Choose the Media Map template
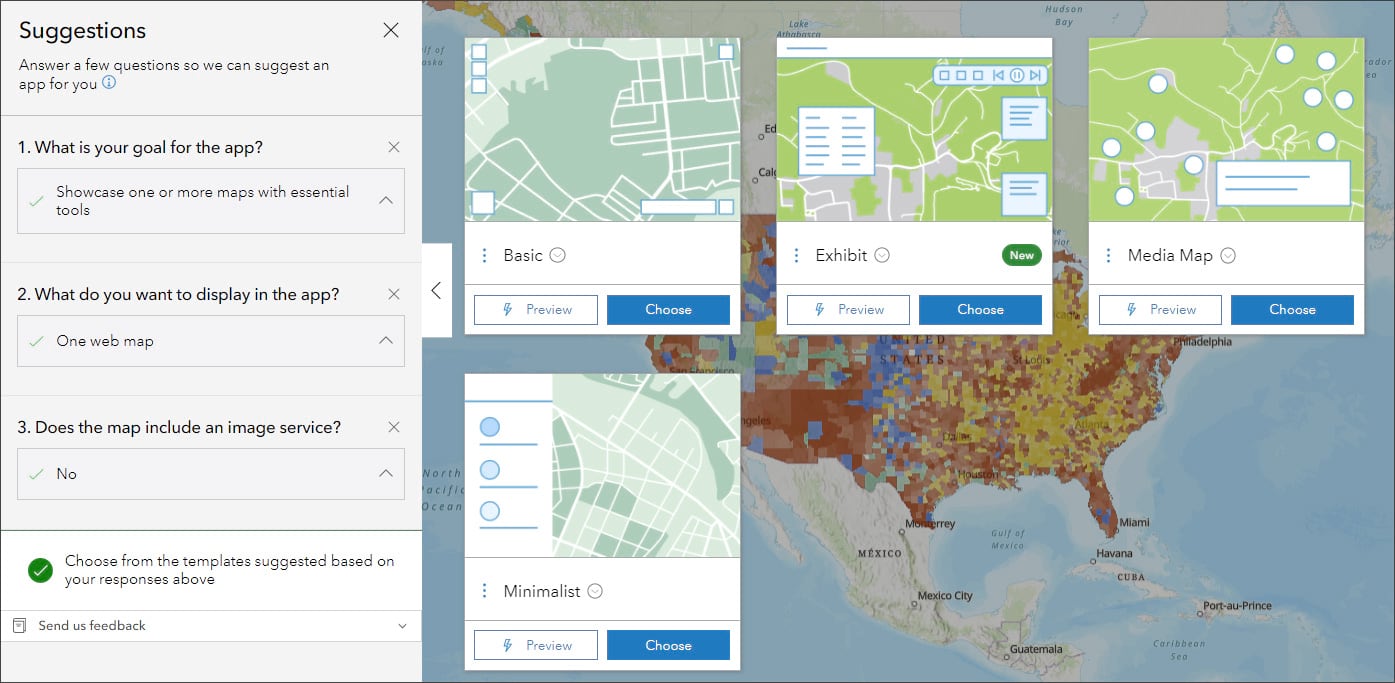Image resolution: width=1395 pixels, height=683 pixels. [1292, 310]
